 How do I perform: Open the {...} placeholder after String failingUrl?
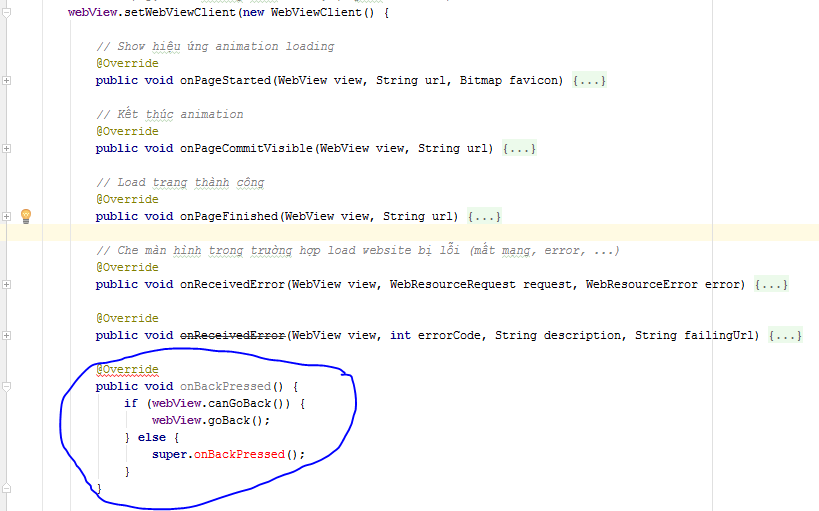pos(785,335)
